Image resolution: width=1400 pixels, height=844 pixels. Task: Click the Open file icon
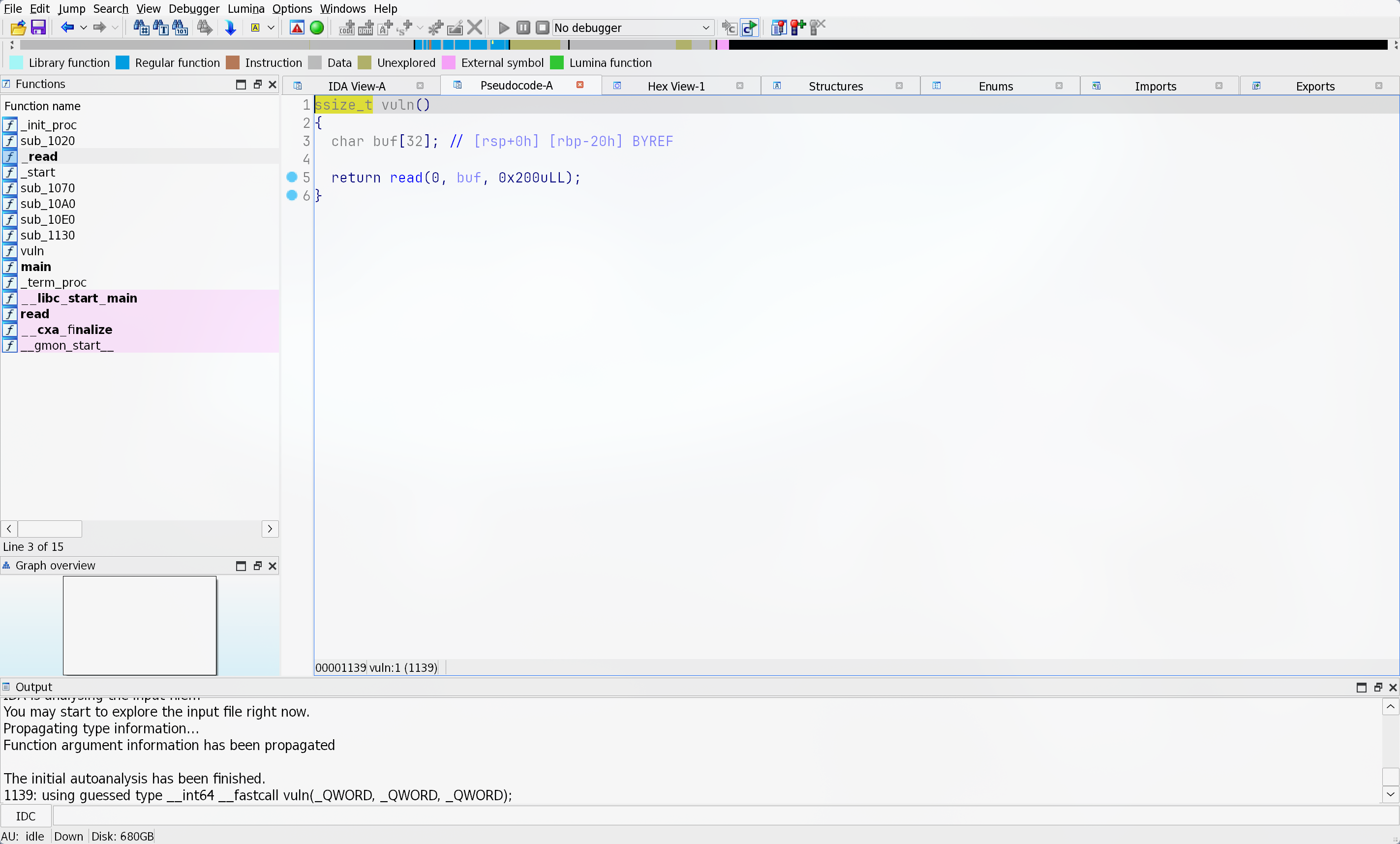point(18,27)
